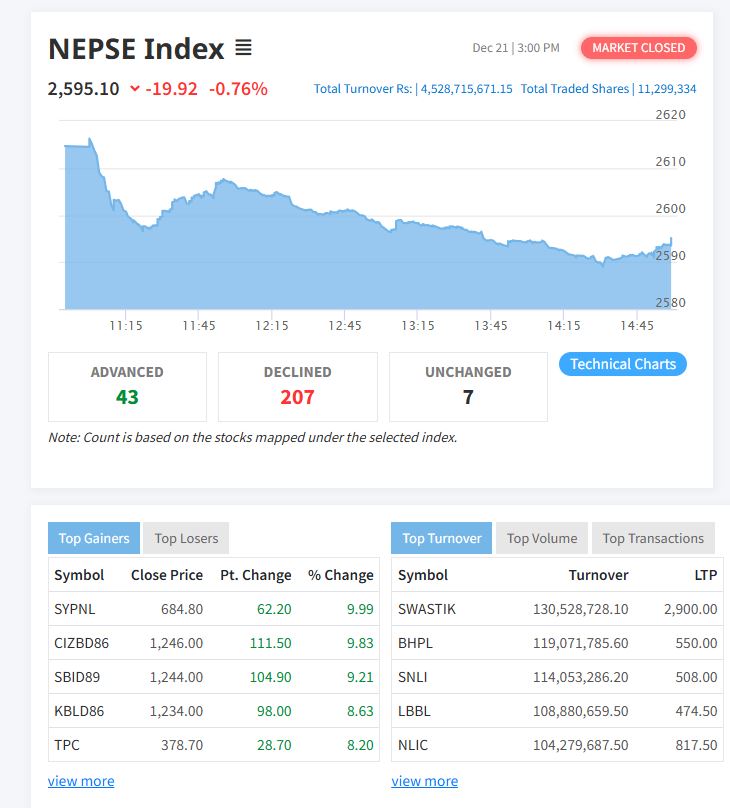Viewport: 730px width, 808px height.
Task: Click view more under Top Turnover table
Action: point(424,781)
